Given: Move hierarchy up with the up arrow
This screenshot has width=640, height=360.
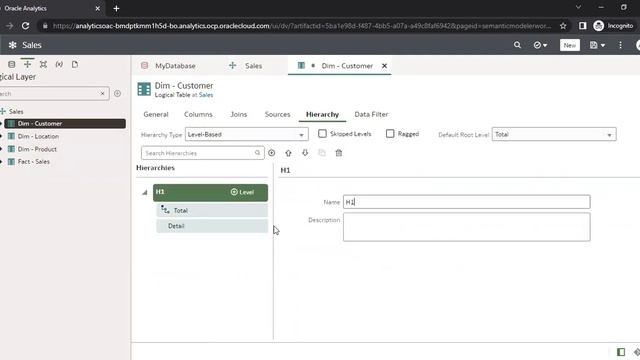Looking at the screenshot, I should pos(288,153).
